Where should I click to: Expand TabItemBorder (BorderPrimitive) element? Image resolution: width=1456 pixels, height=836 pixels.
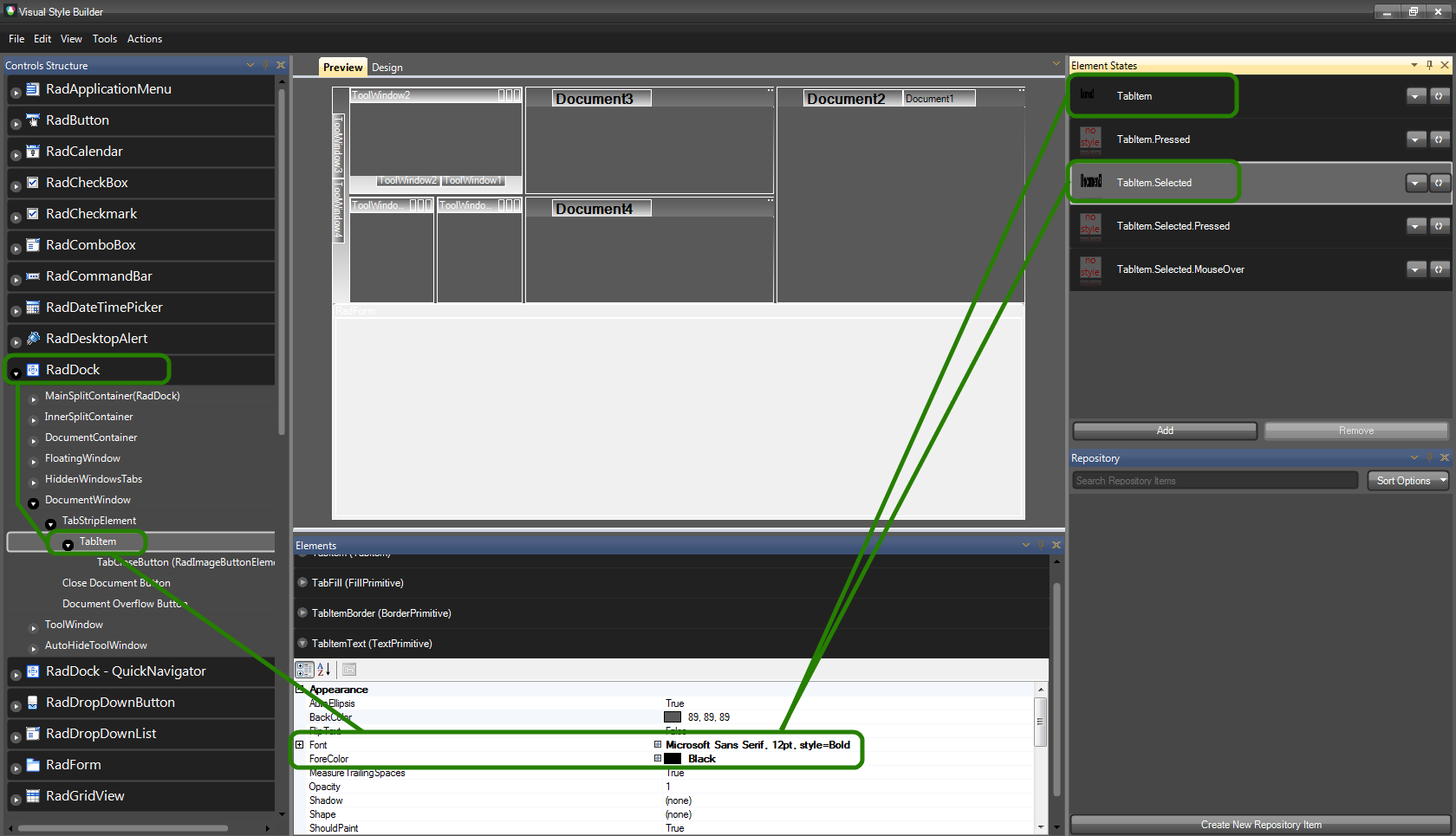pyautogui.click(x=302, y=612)
